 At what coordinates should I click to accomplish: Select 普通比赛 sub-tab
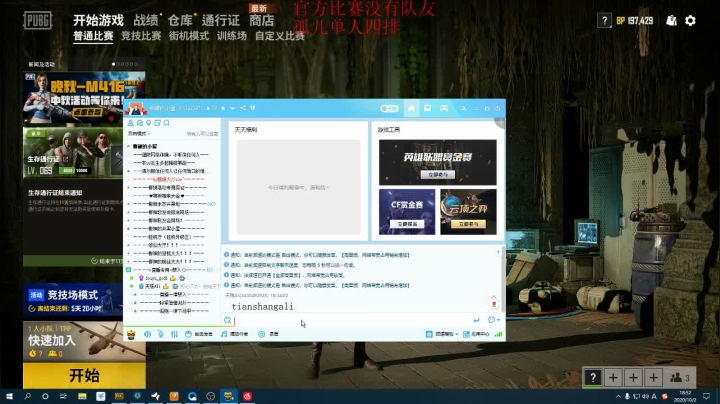point(93,36)
